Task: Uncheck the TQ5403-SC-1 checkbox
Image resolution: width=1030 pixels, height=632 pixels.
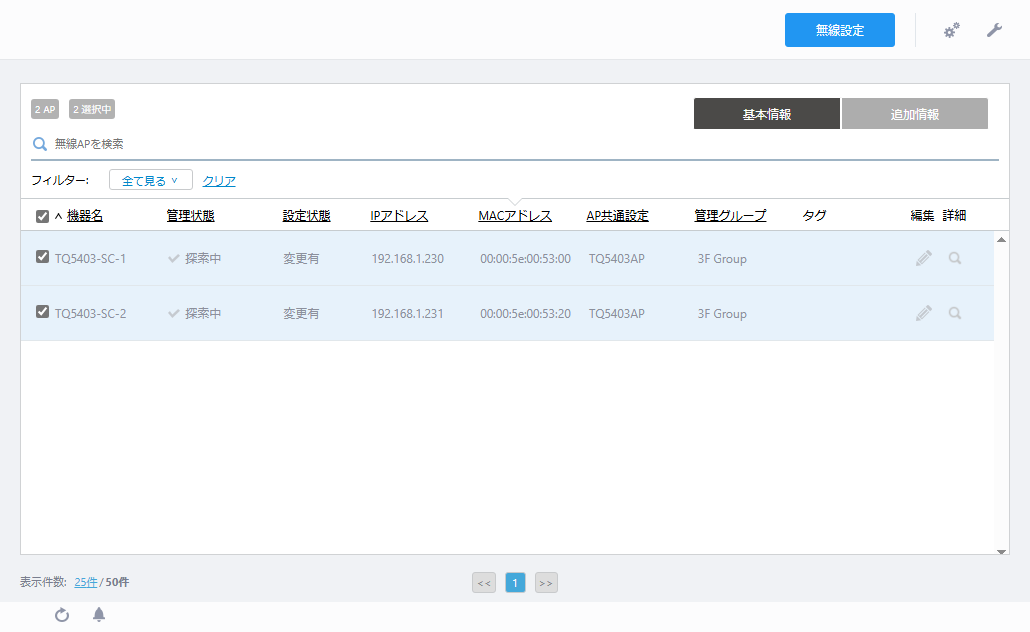Action: coord(42,257)
